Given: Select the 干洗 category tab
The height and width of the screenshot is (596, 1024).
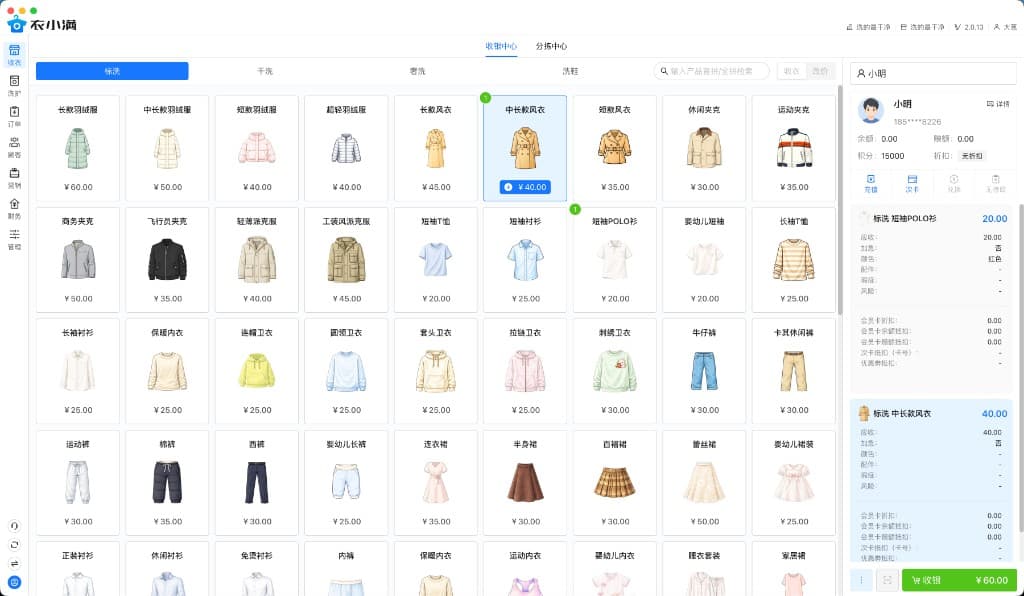Looking at the screenshot, I should pos(265,71).
